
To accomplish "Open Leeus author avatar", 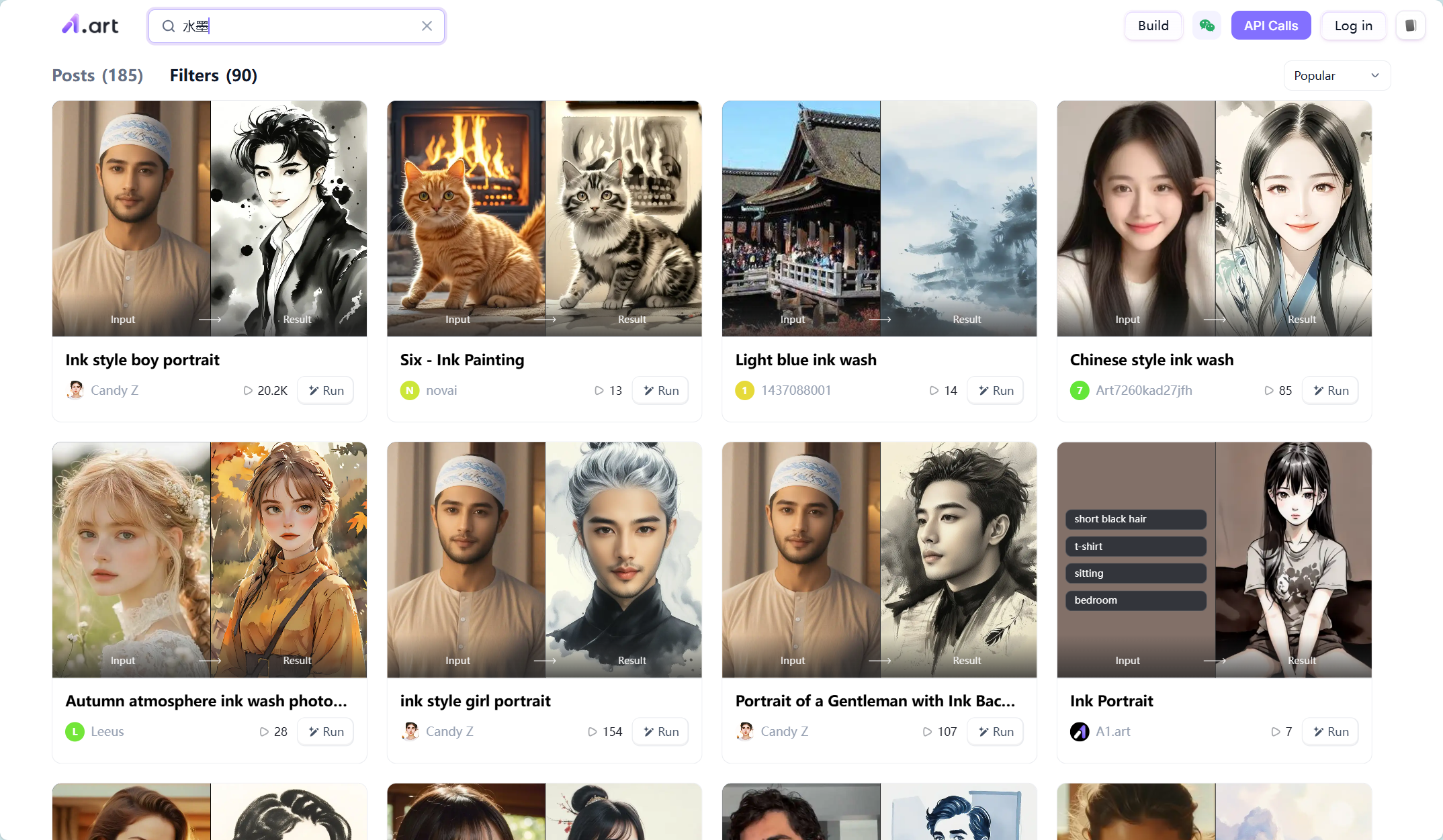I will 75,731.
